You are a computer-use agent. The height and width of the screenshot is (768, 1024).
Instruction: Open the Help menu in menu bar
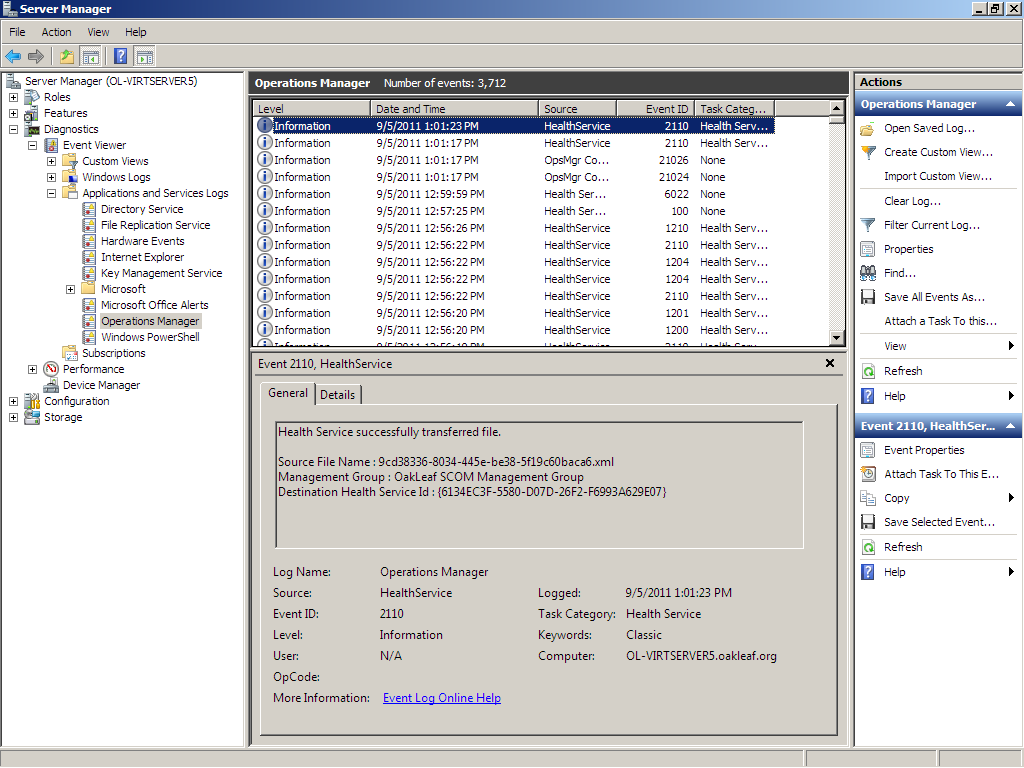pyautogui.click(x=136, y=32)
